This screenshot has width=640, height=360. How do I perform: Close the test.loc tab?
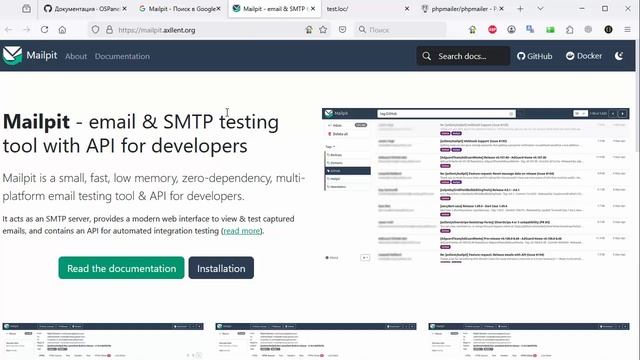pyautogui.click(x=407, y=9)
